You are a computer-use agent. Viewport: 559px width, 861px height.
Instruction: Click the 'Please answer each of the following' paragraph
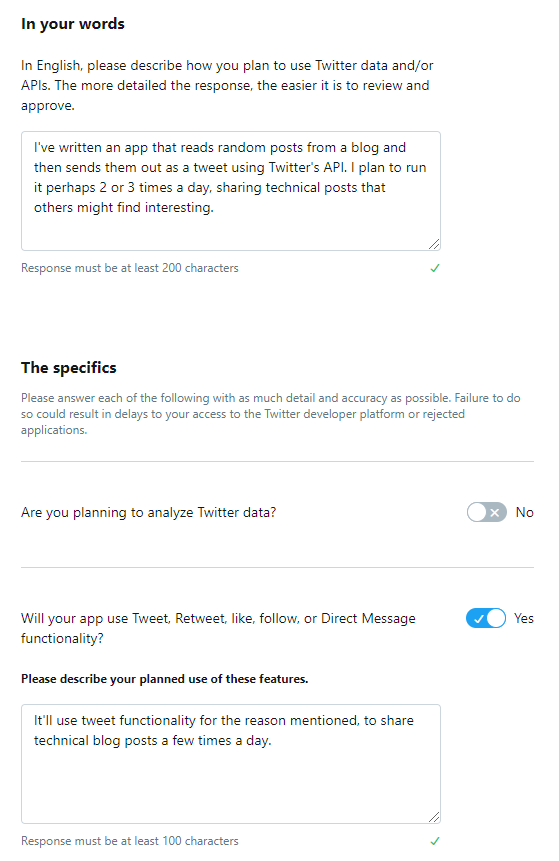click(271, 414)
